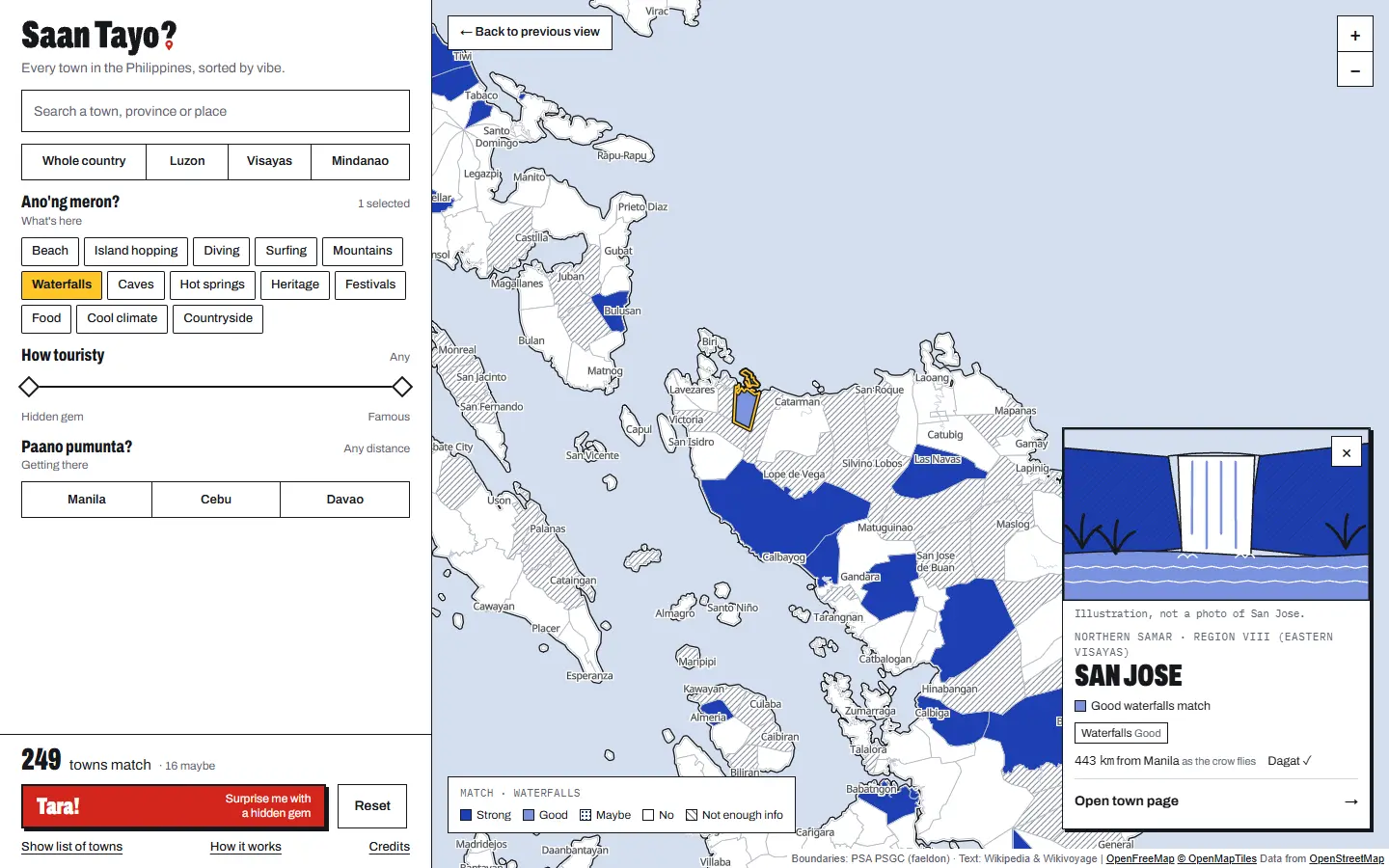Toggle the Mountains filter
This screenshot has height=868, width=1389.
tap(363, 251)
